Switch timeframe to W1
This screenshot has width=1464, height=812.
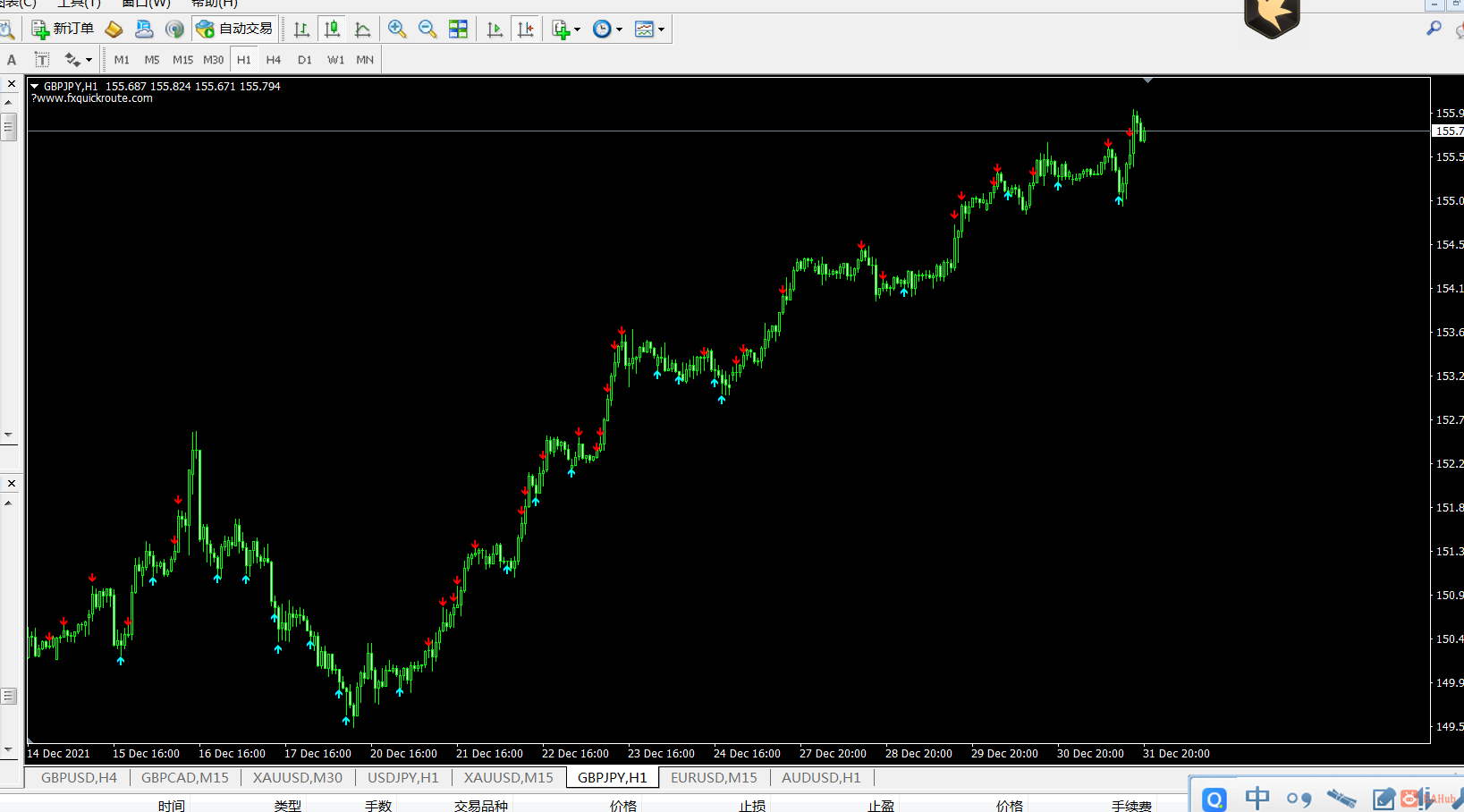point(335,60)
